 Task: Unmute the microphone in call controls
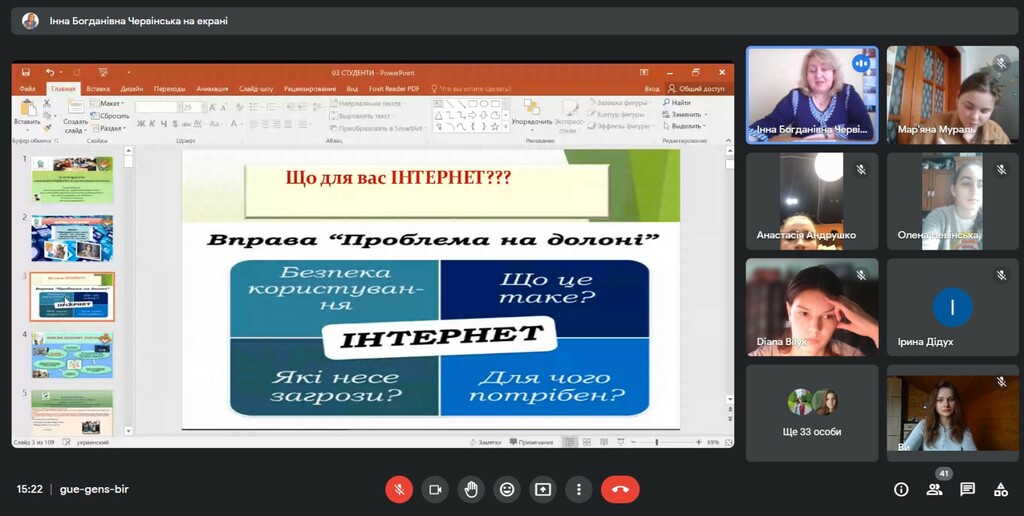pos(399,489)
